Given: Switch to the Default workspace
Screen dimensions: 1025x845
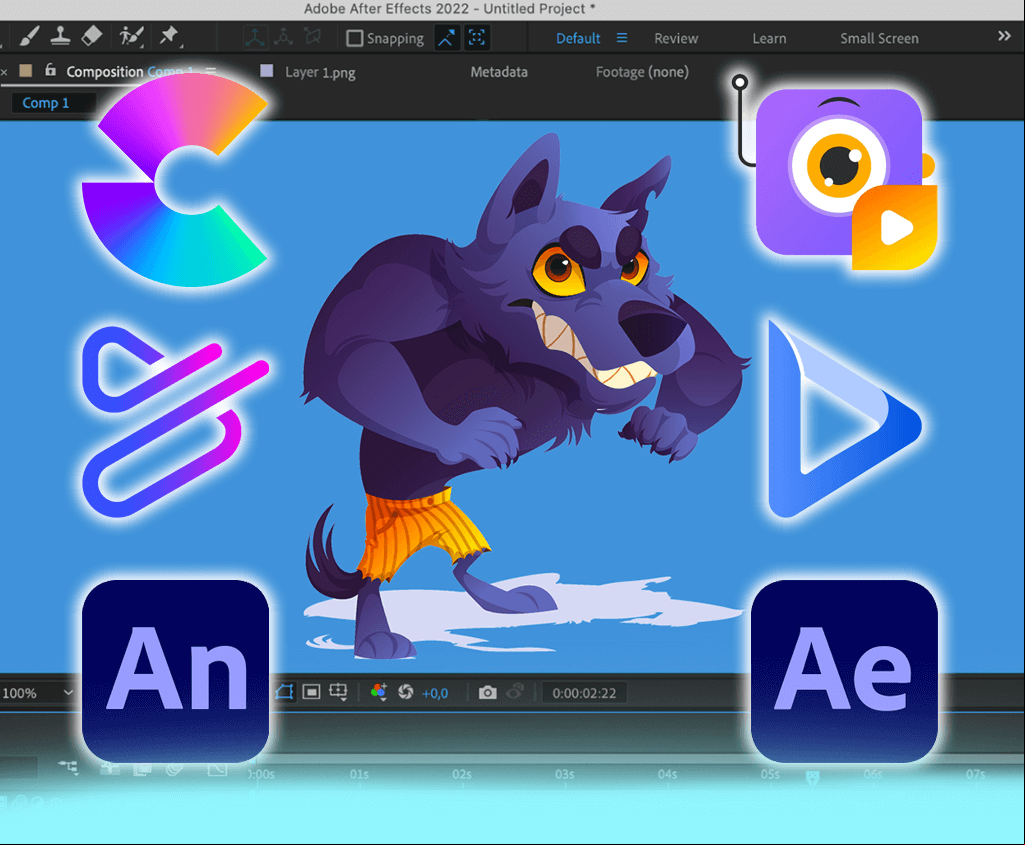Looking at the screenshot, I should click(x=578, y=39).
